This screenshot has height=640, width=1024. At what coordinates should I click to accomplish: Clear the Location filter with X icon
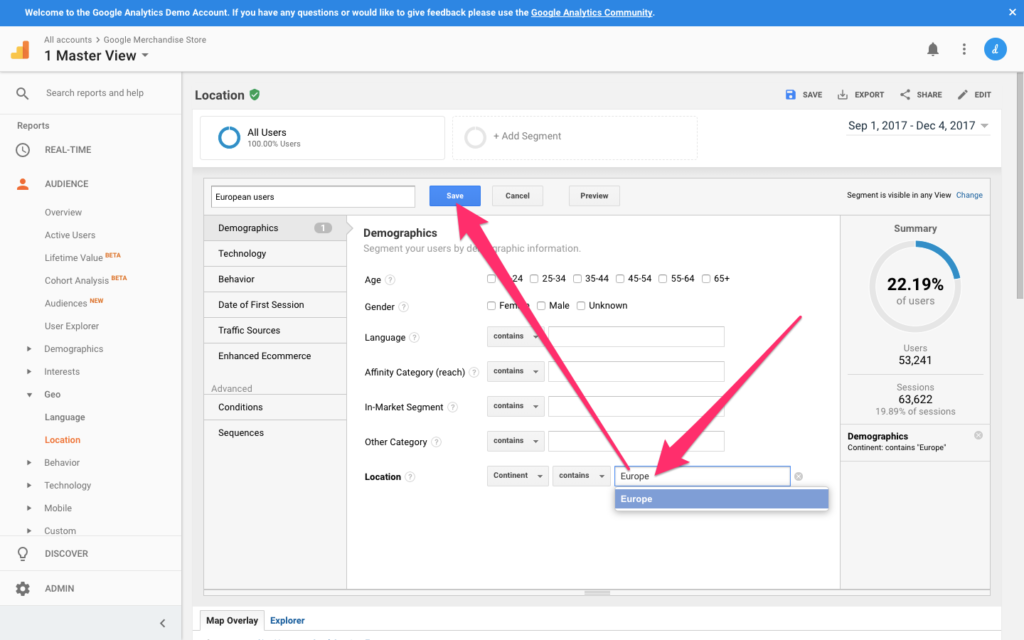click(x=798, y=477)
